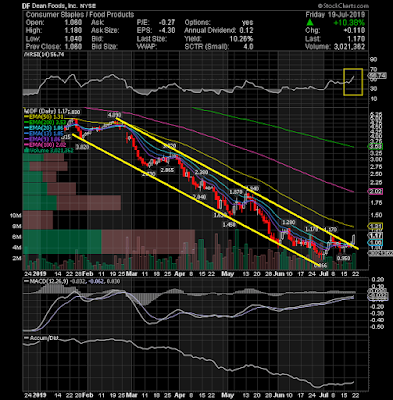Click the Annual Dividend value 0.12
The height and width of the screenshot is (400, 393).
(x=246, y=30)
